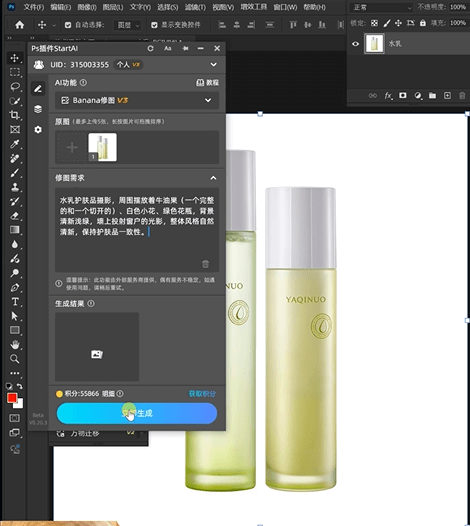The width and height of the screenshot is (470, 526).
Task: Open the Banana修图 function dropdown
Action: 137,100
